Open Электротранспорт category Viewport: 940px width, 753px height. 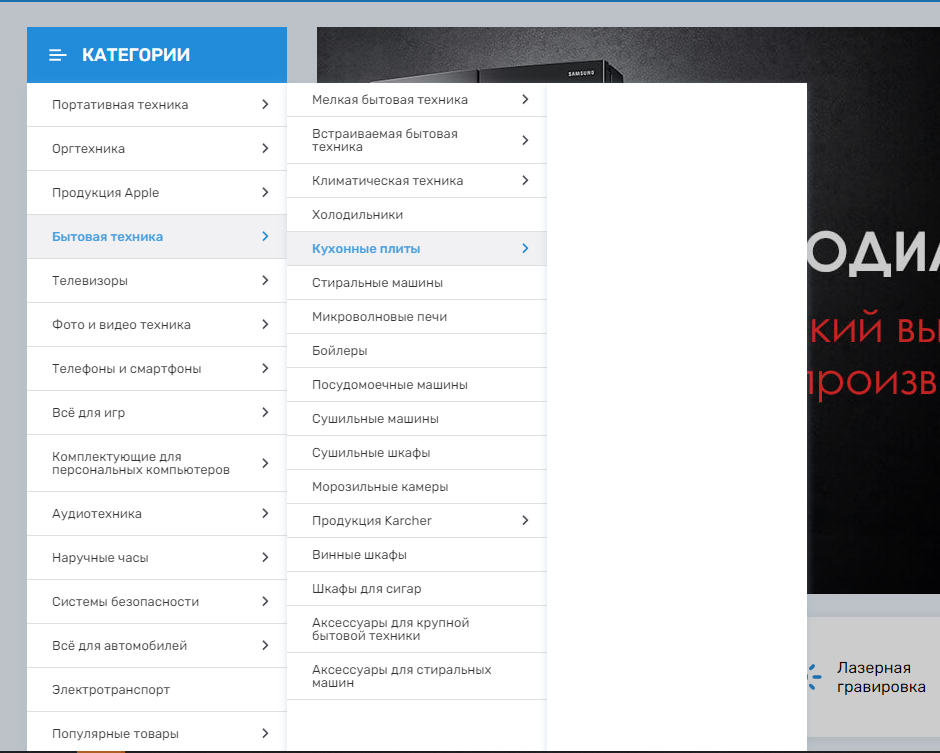111,690
